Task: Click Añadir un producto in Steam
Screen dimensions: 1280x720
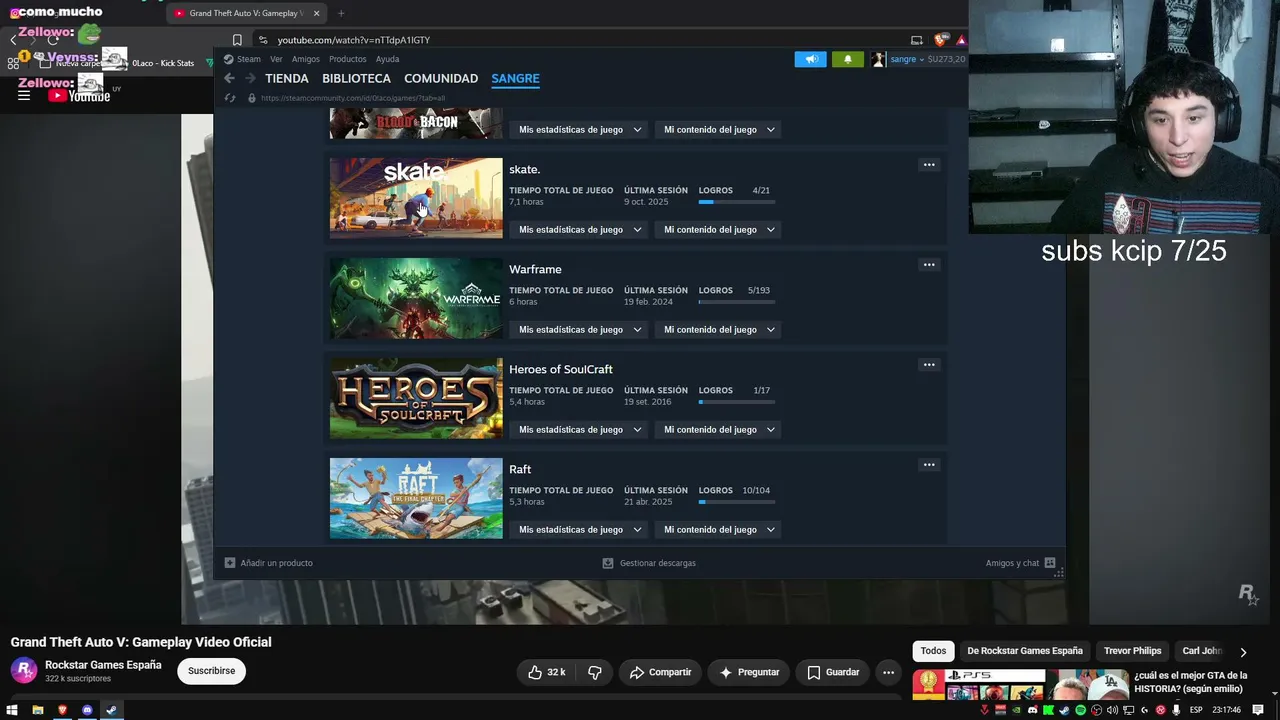Action: click(x=269, y=563)
